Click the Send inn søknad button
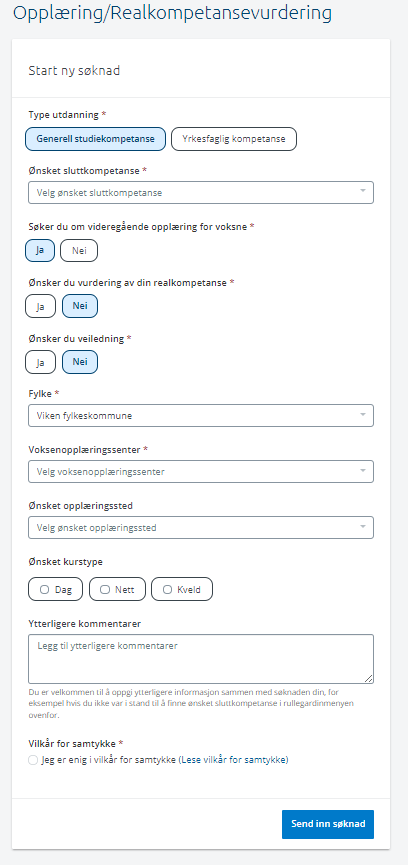408x865 pixels. point(328,824)
